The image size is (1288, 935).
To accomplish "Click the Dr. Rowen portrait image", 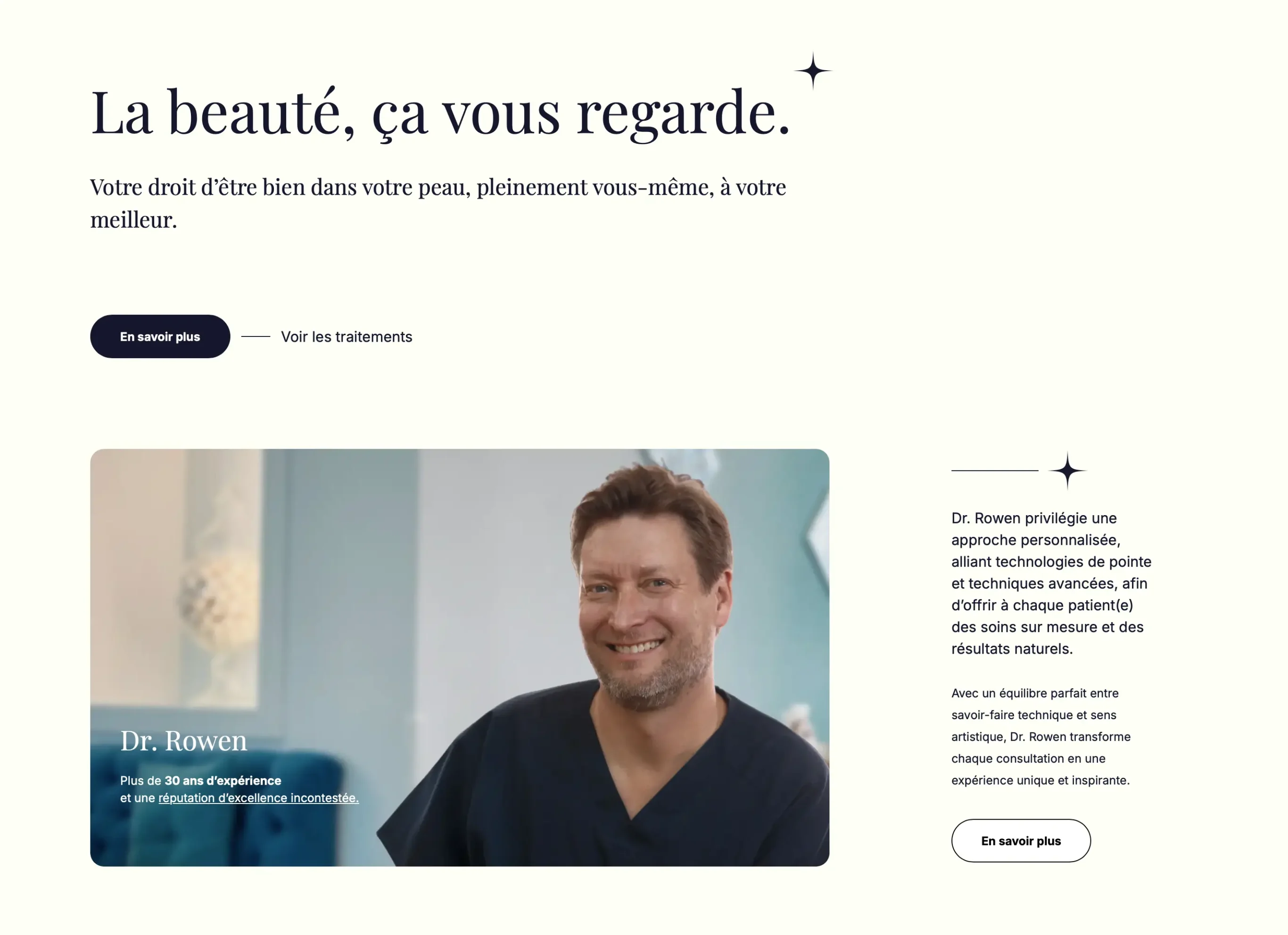I will point(460,657).
